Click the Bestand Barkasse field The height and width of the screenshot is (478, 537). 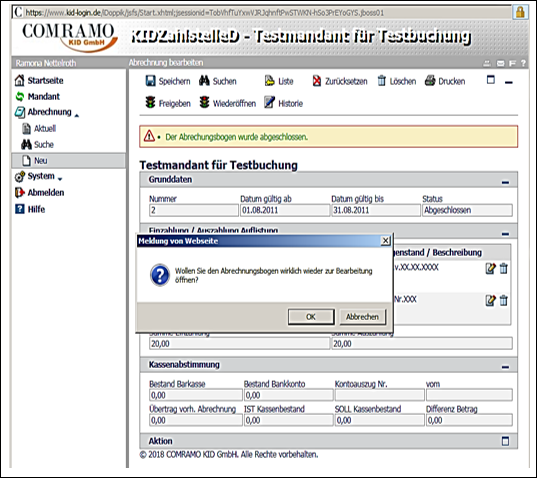pos(196,395)
